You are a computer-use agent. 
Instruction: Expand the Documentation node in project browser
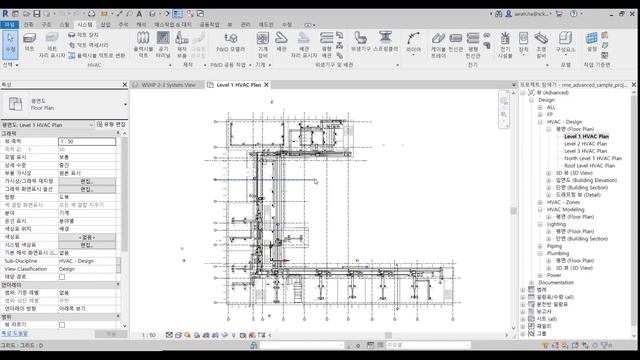tap(531, 282)
